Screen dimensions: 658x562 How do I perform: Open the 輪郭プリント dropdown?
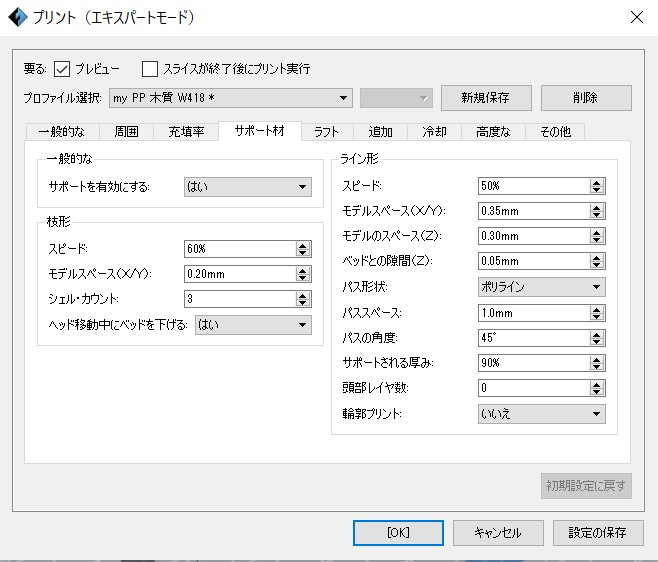click(x=542, y=414)
